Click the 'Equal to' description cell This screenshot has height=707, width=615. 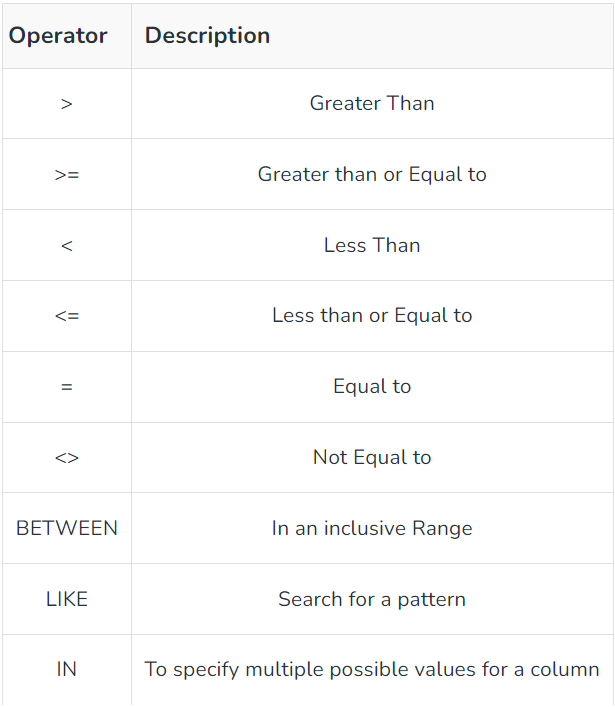click(x=372, y=387)
